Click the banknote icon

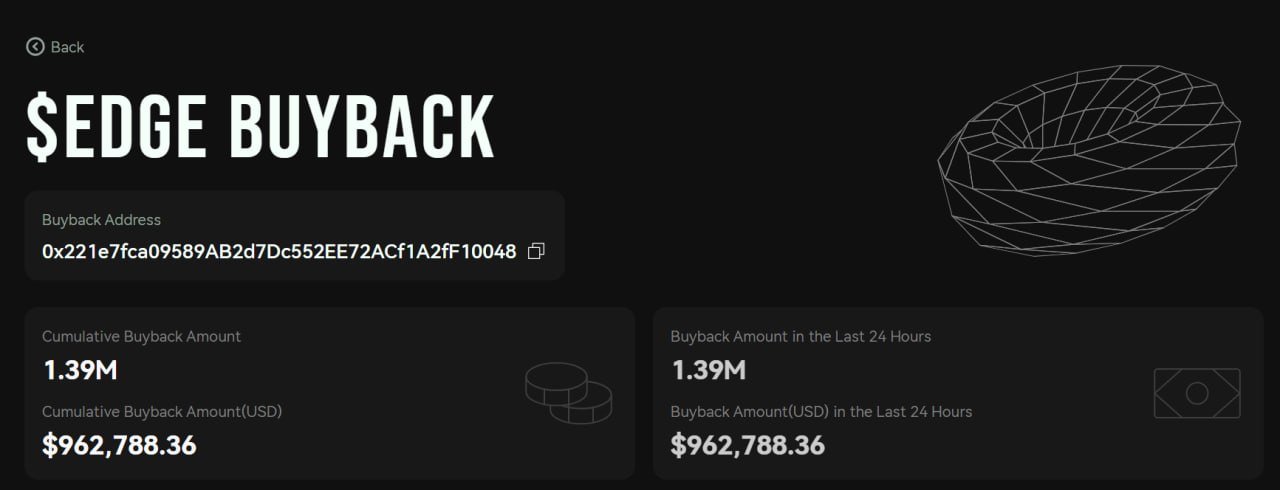tap(1197, 393)
